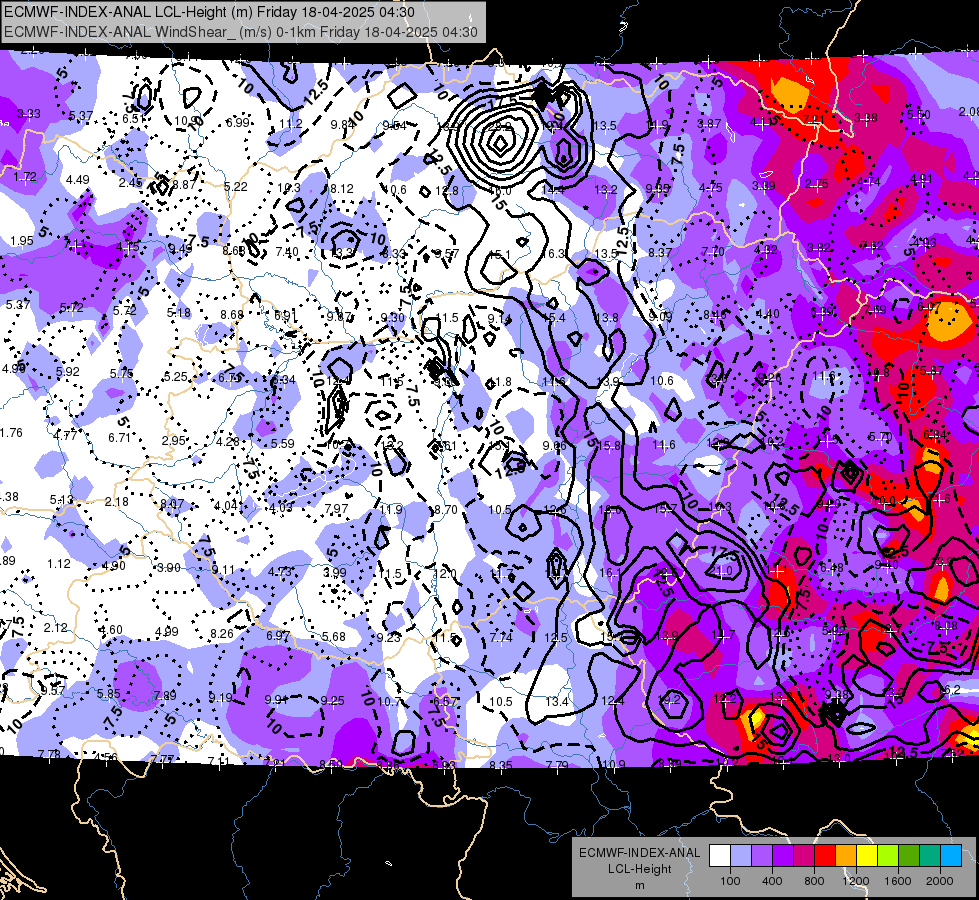The height and width of the screenshot is (900, 979).
Task: Click the map value 1.12
Action: 59,563
